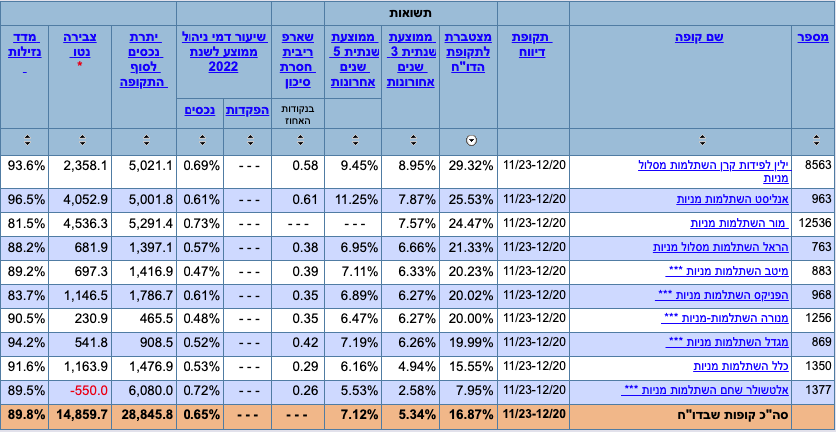Select liquidity index 81.5% cell
This screenshot has height=432, width=836.
[x=25, y=224]
